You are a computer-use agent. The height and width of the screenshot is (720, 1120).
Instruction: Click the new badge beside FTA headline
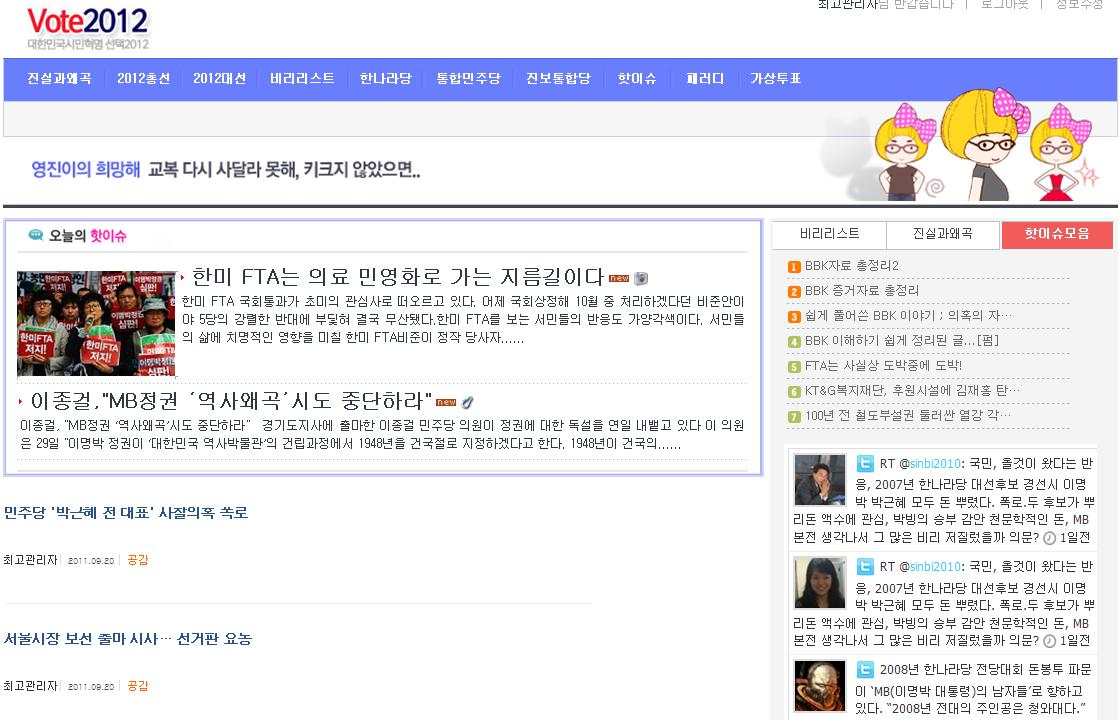coord(619,279)
